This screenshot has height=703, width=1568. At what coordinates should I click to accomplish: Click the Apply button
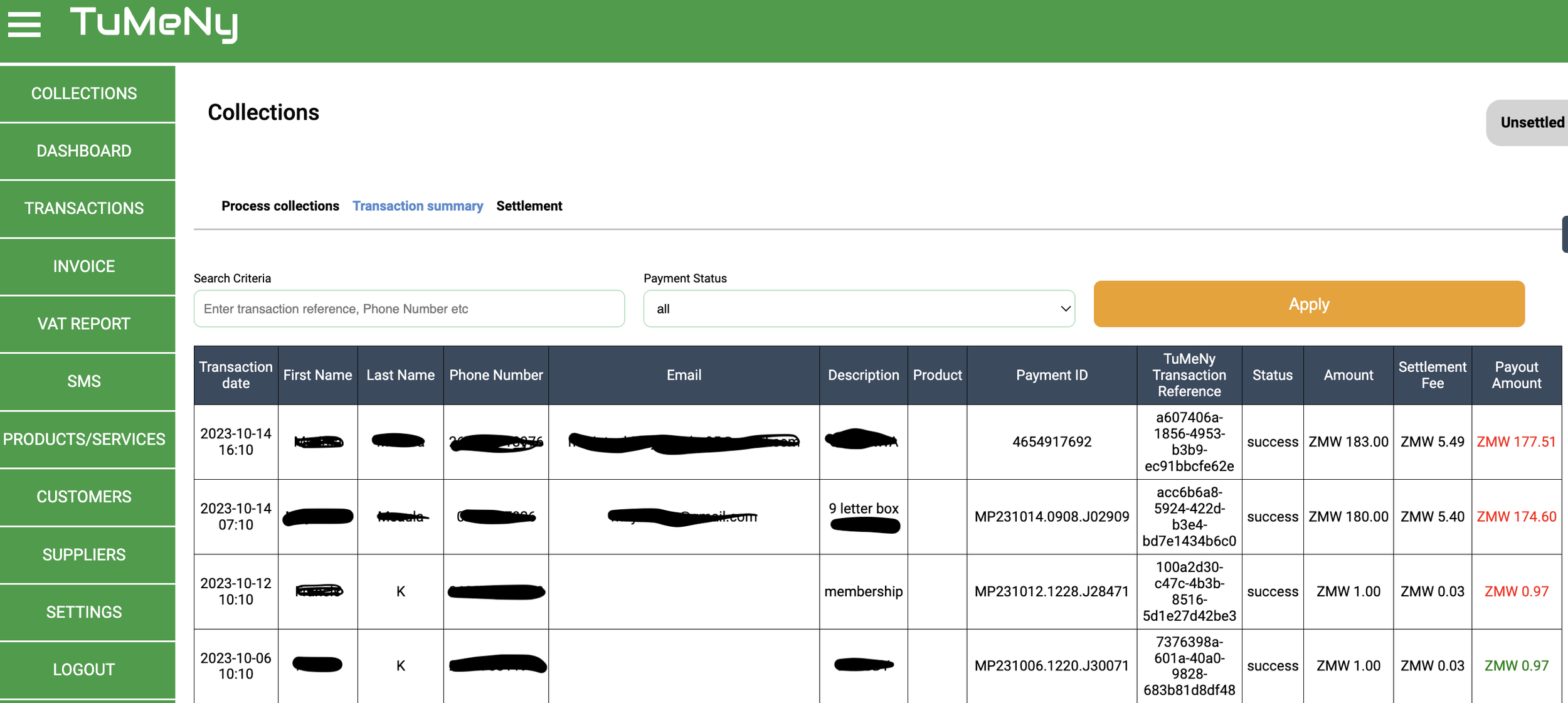click(x=1308, y=304)
